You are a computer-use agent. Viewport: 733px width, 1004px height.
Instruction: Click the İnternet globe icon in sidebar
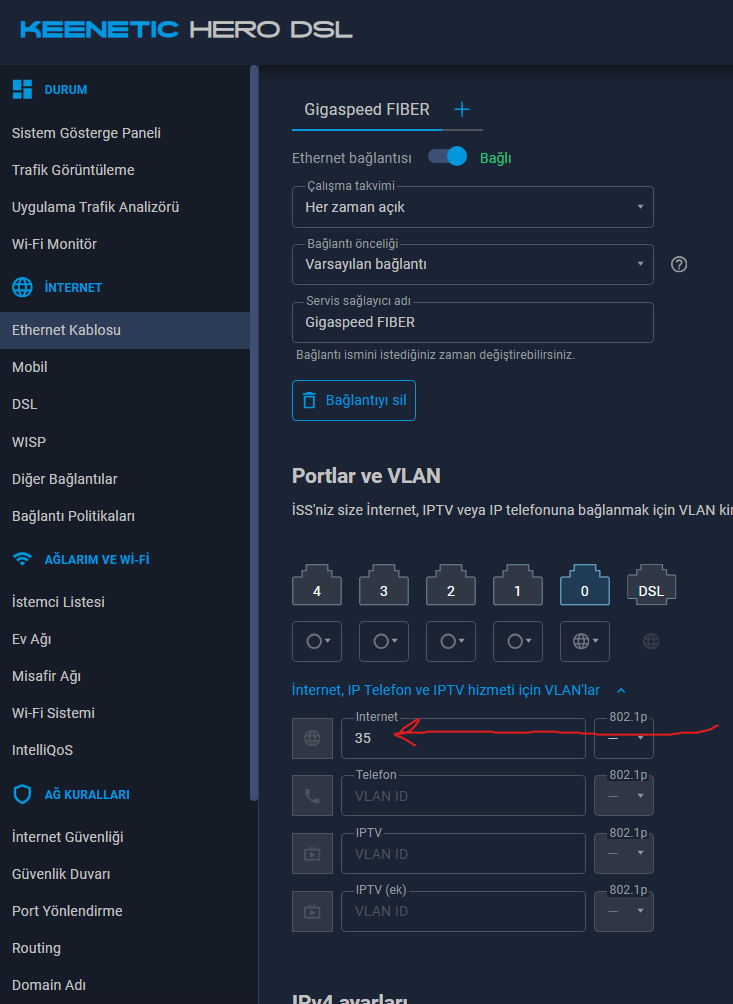tap(22, 287)
